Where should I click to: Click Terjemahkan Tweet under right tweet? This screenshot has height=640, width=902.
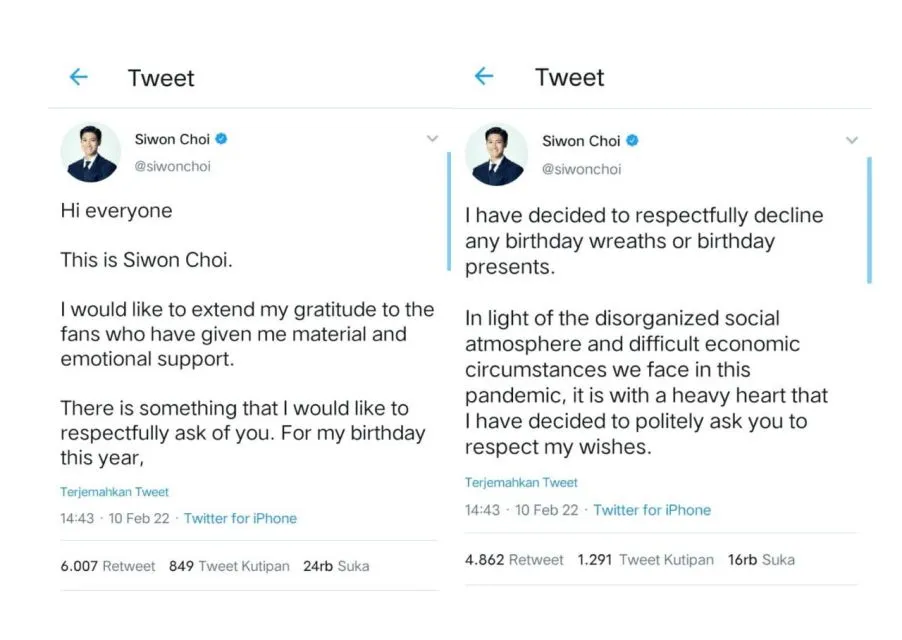(521, 482)
